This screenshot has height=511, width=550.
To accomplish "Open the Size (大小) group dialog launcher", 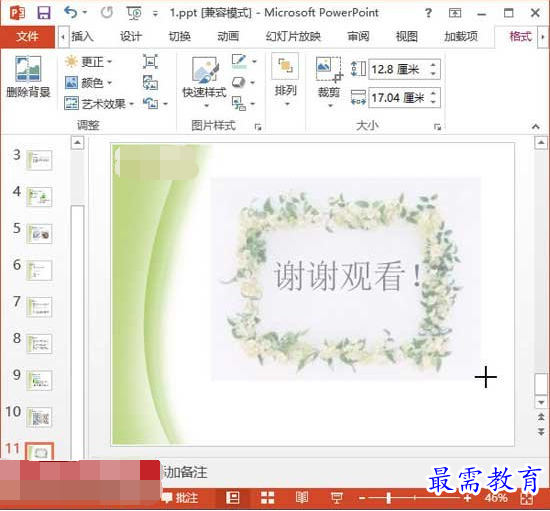I will [437, 127].
